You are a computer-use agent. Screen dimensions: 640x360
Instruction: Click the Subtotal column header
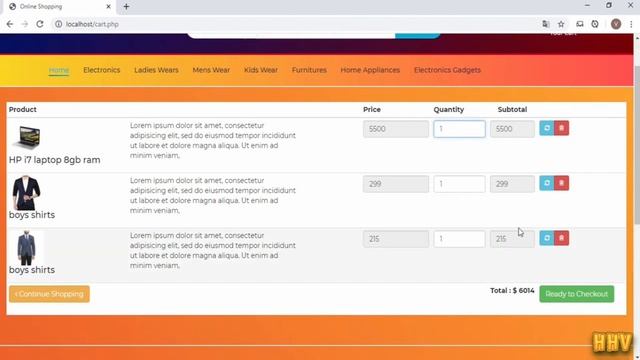tap(512, 109)
